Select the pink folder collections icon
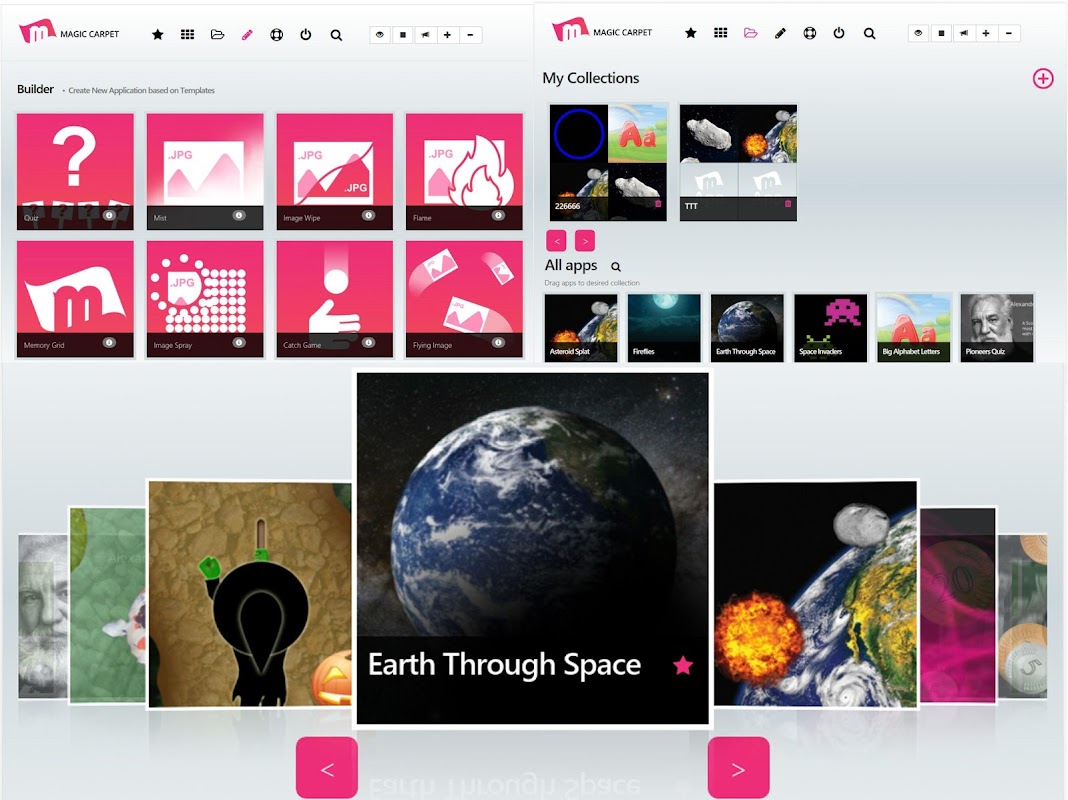The height and width of the screenshot is (800, 1068). point(750,33)
